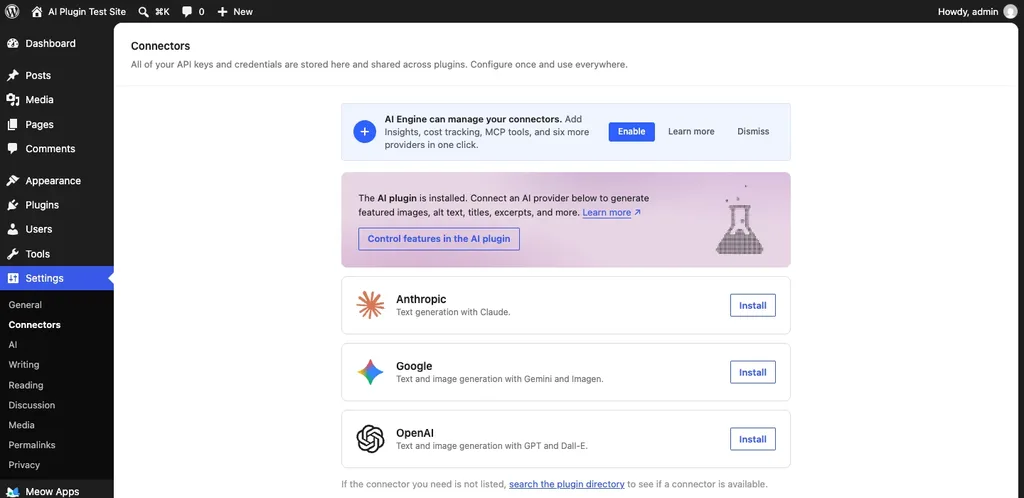This screenshot has height=498, width=1024.
Task: Click the Meow Apps cat icon
Action: [12, 492]
